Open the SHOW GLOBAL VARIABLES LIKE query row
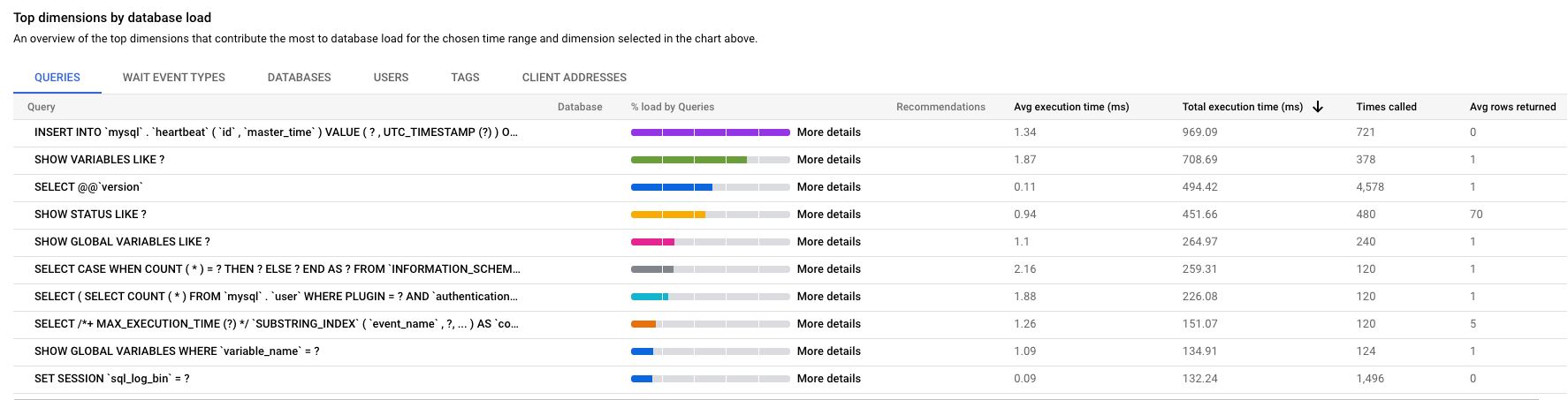The width and height of the screenshot is (1568, 400). pyautogui.click(x=122, y=242)
